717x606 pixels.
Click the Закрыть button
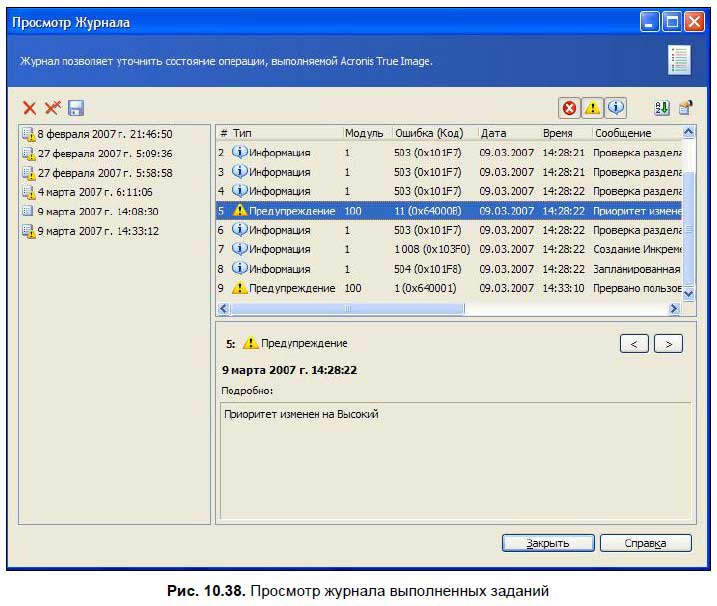tap(548, 543)
